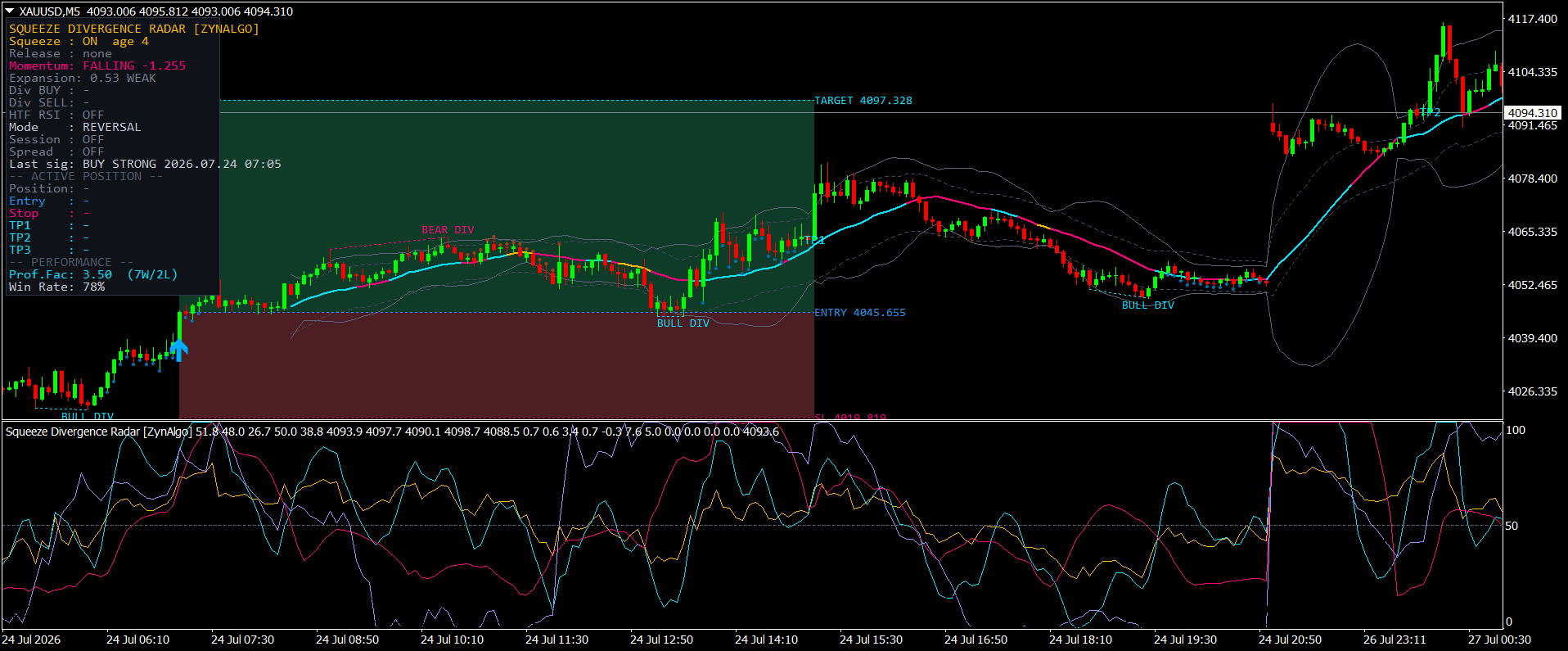Image resolution: width=1568 pixels, height=651 pixels.
Task: Click price scale value 4026.335
Action: 1533,391
